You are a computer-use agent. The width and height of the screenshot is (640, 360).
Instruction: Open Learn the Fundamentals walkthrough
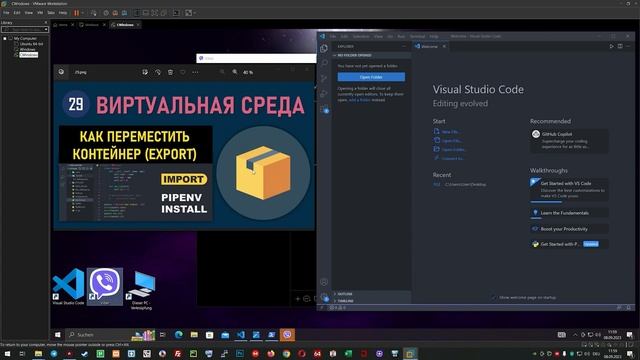569,213
